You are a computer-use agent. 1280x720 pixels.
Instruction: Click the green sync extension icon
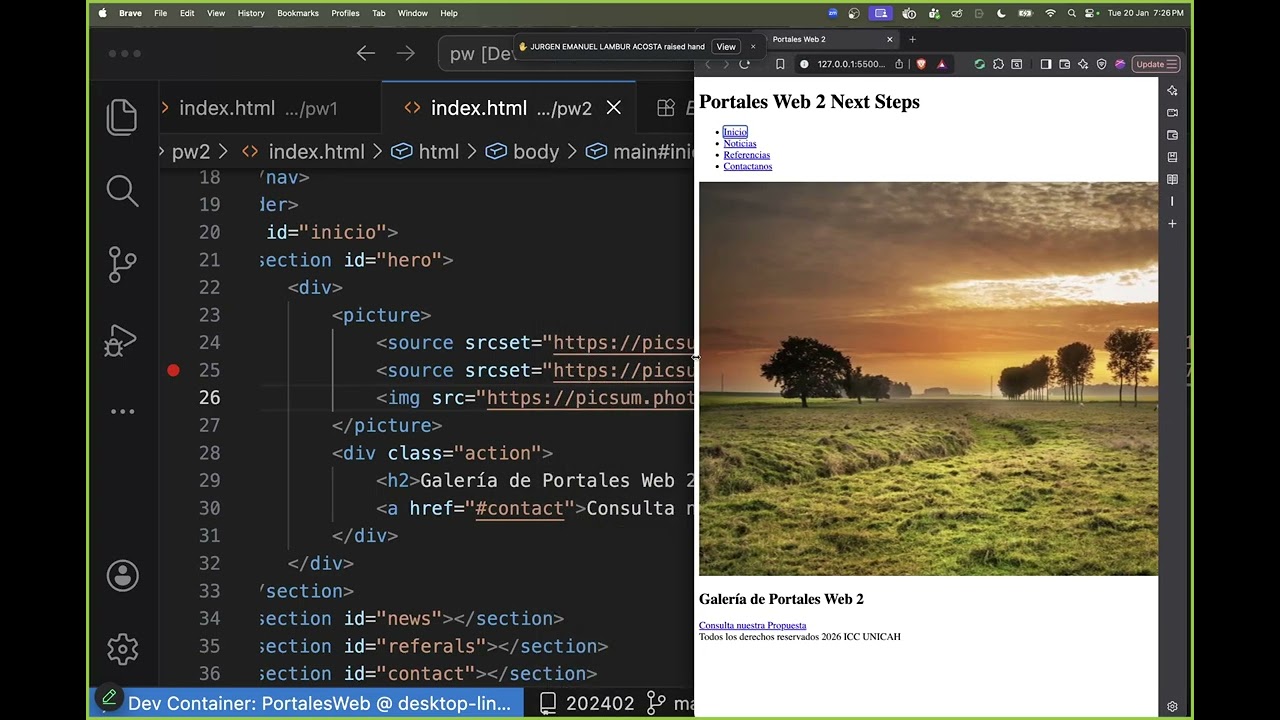980,64
